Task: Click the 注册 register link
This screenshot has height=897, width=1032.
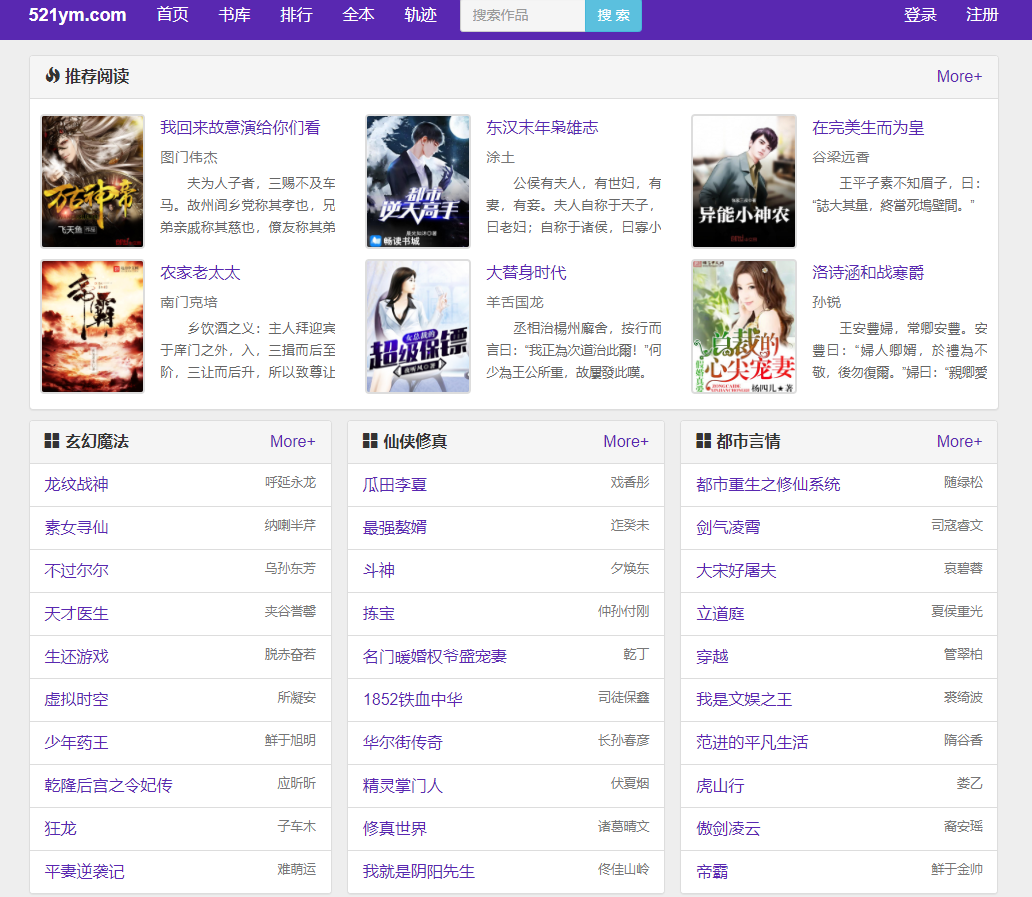Action: pyautogui.click(x=982, y=14)
